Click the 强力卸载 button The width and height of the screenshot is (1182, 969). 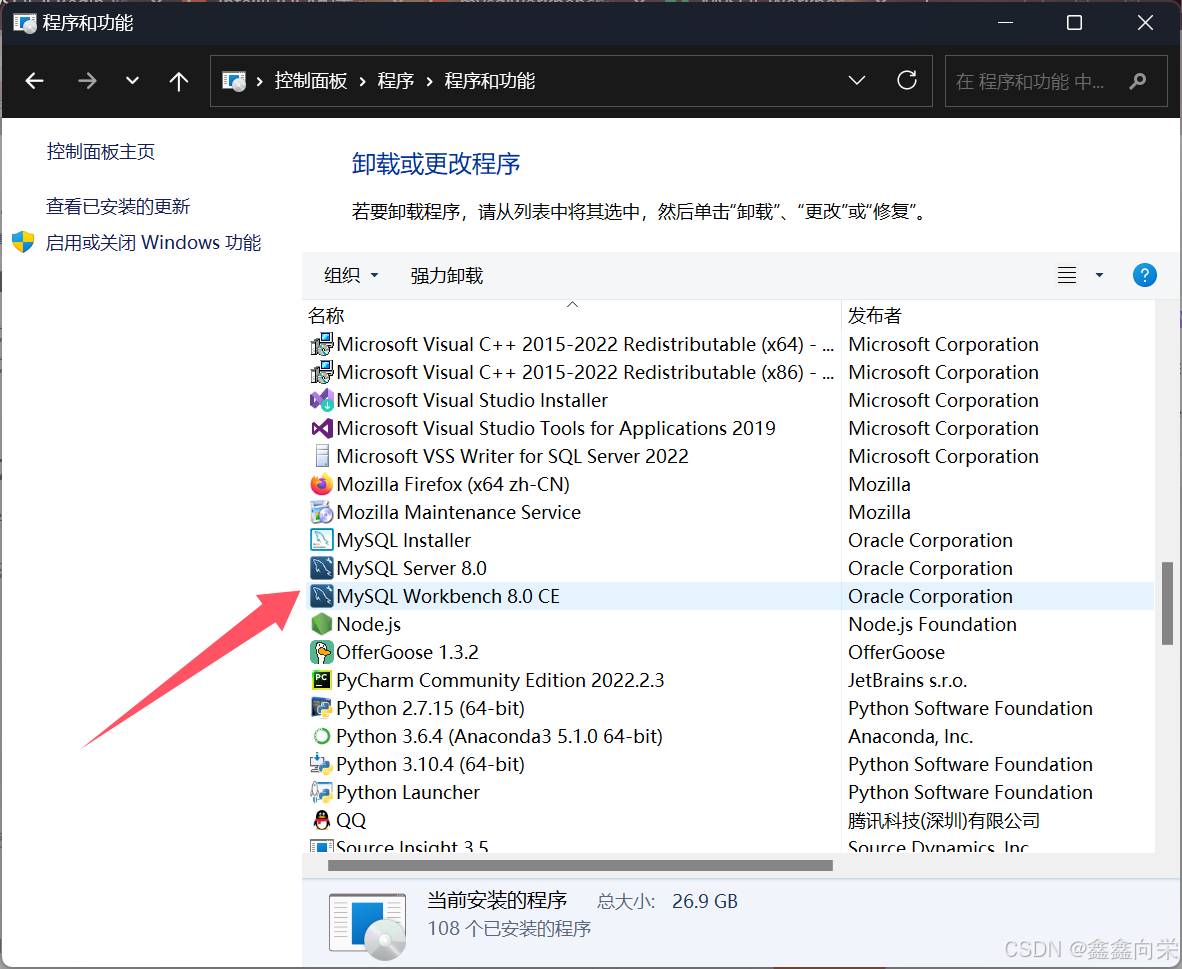pyautogui.click(x=446, y=275)
